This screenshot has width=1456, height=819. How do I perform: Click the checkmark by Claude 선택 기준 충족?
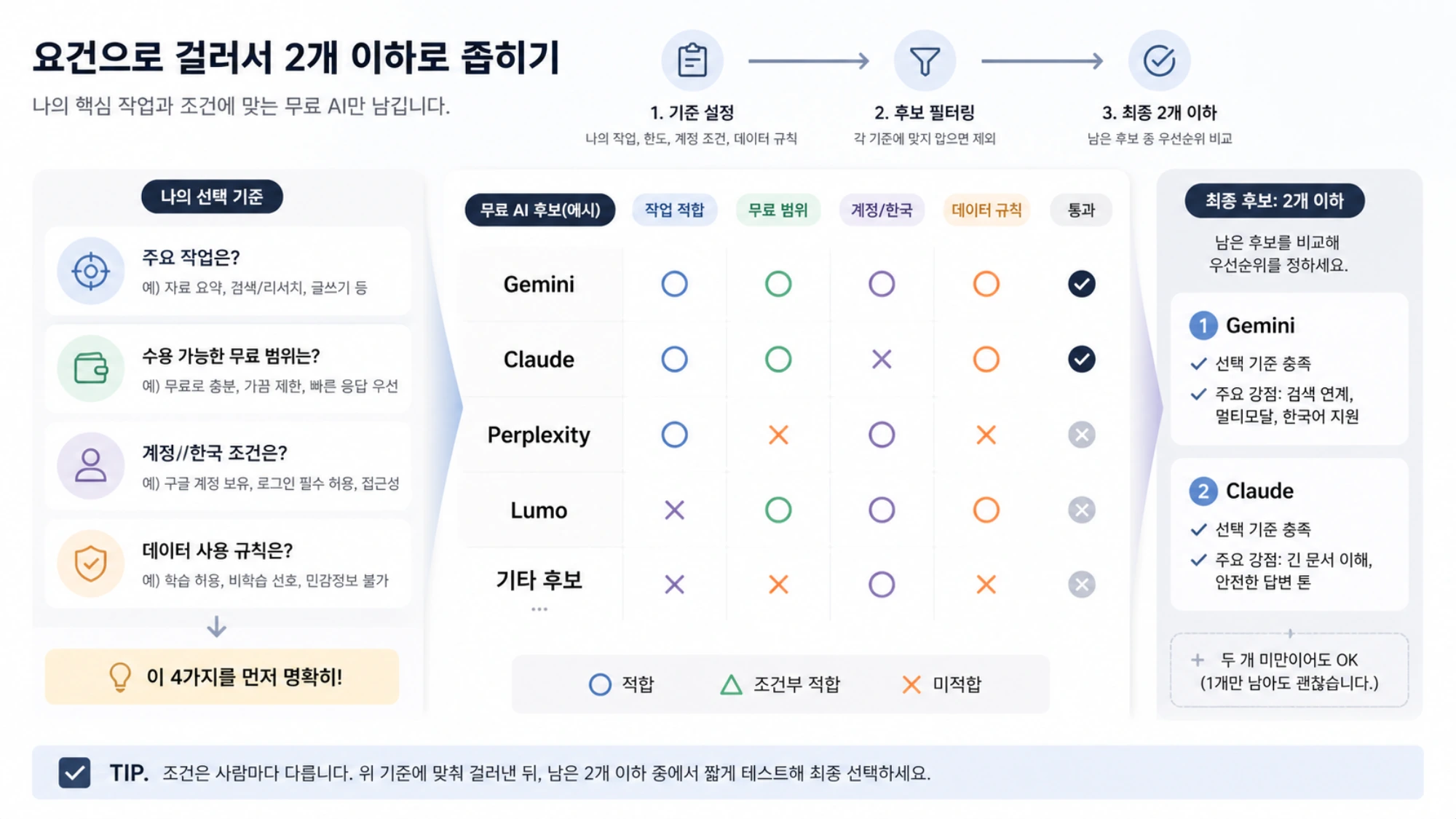pos(1198,530)
